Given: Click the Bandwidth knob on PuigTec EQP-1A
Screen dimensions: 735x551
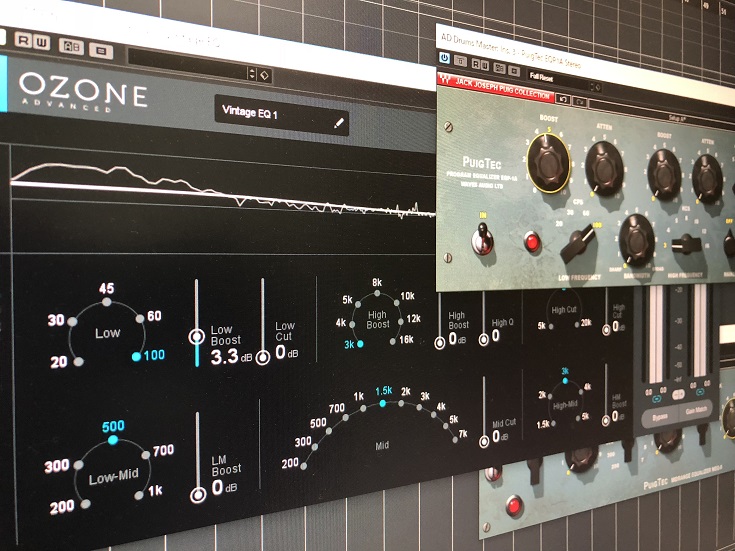Looking at the screenshot, I should [637, 240].
